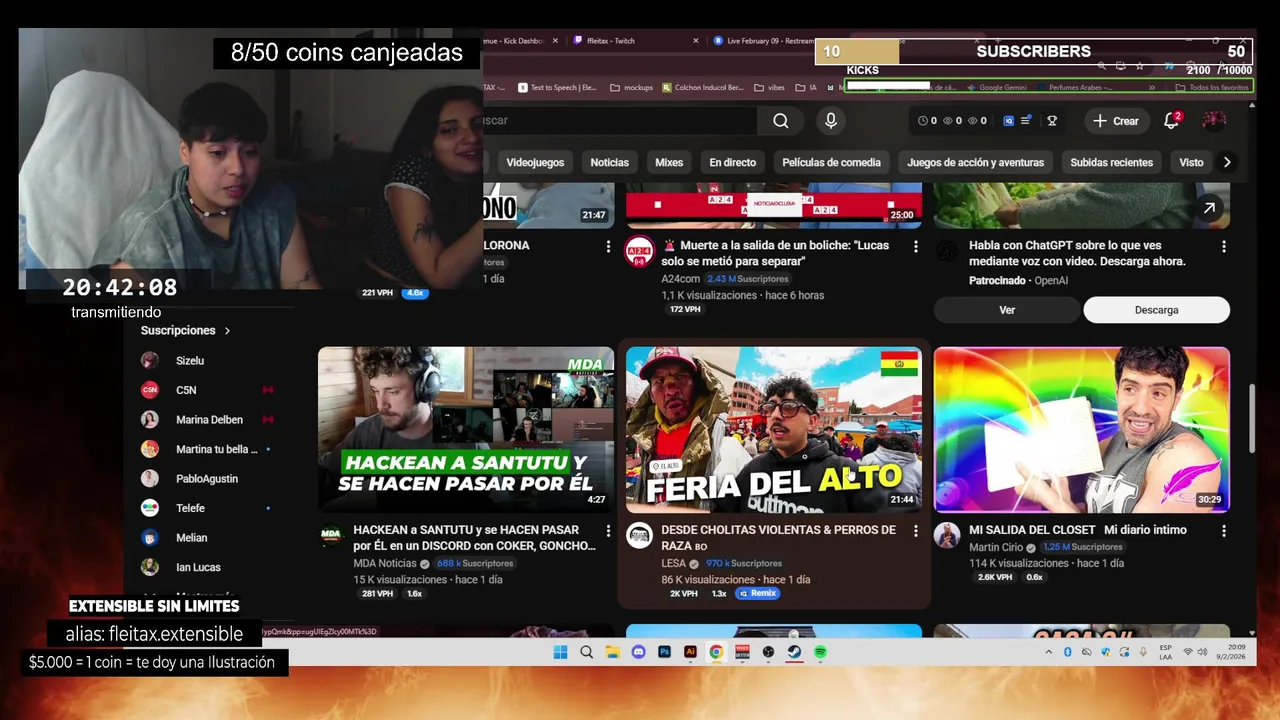Open more options for the ChatGPT ad
The image size is (1280, 720).
tap(1223, 246)
